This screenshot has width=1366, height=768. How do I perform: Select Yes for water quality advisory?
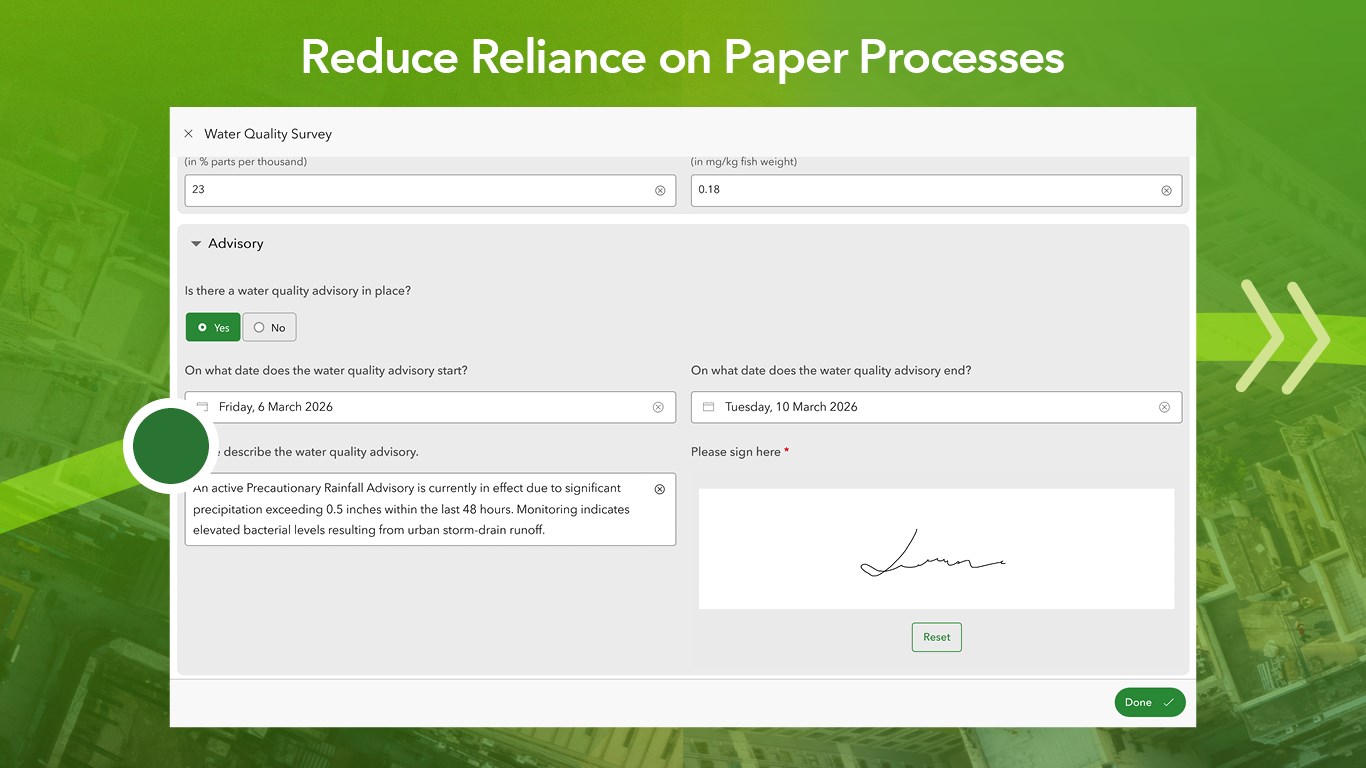pyautogui.click(x=213, y=327)
